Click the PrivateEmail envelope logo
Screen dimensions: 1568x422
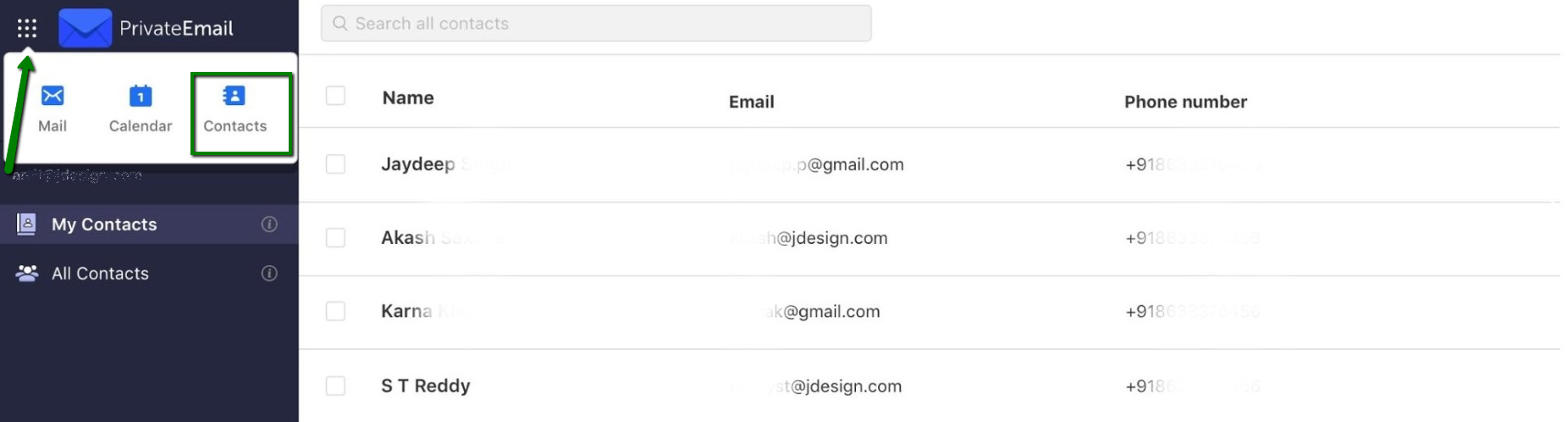[85, 28]
